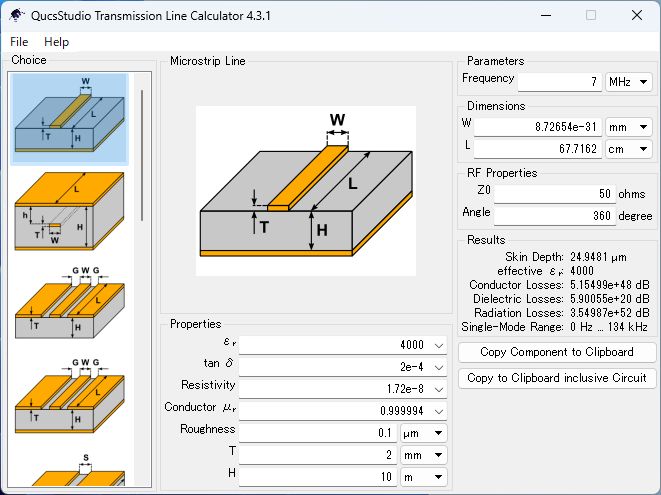Expand the εr combo box arrow

click(x=439, y=345)
